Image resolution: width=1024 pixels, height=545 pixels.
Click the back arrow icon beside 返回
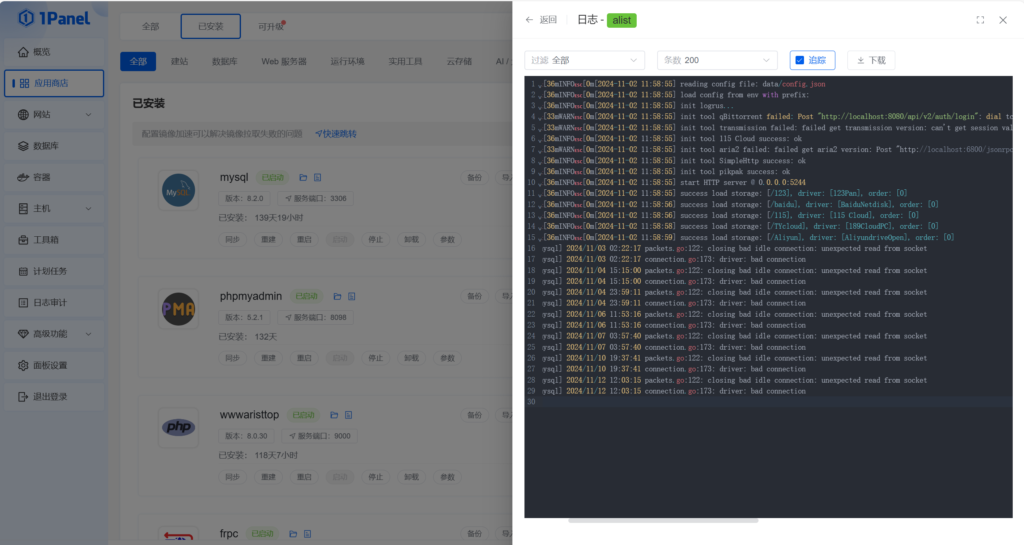(529, 20)
